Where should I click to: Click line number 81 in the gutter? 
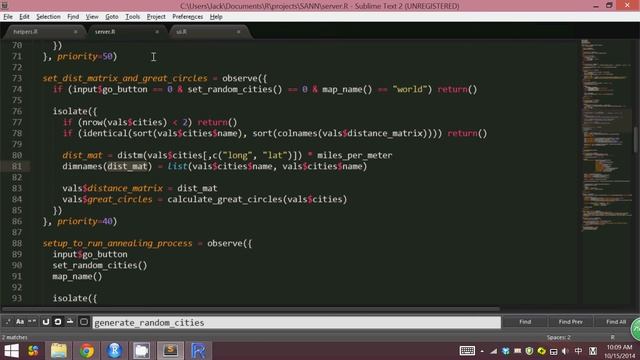(x=17, y=166)
